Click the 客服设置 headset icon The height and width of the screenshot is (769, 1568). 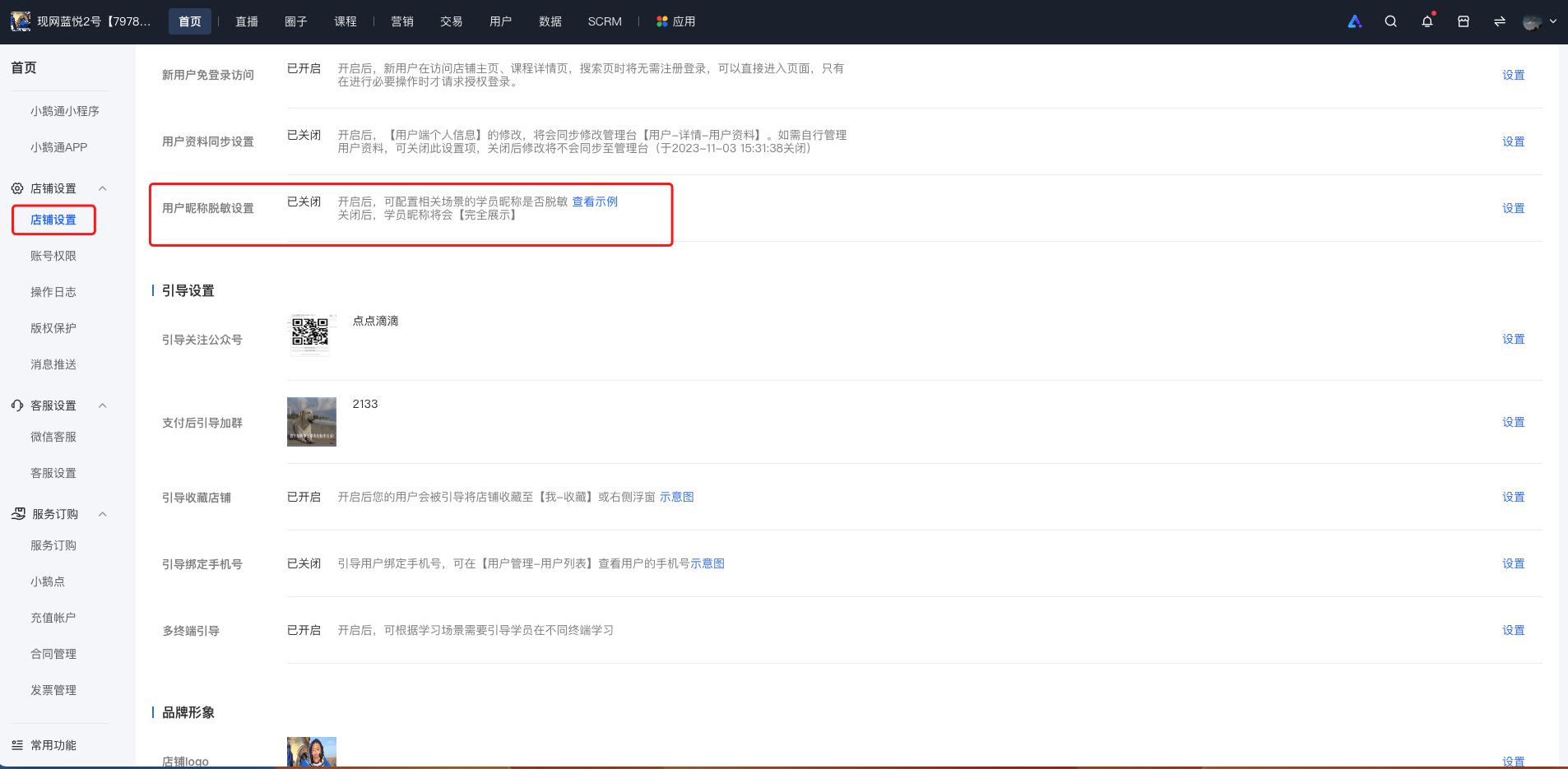17,405
